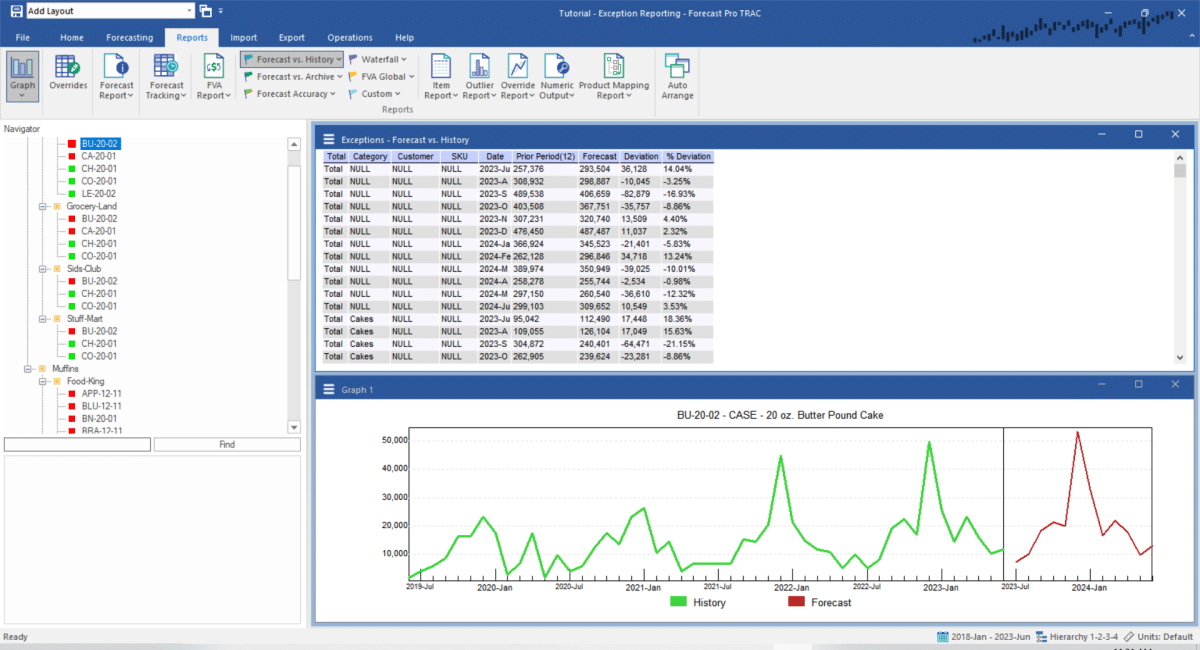This screenshot has height=650, width=1200.
Task: Click the Units: Default status text
Action: [1165, 637]
